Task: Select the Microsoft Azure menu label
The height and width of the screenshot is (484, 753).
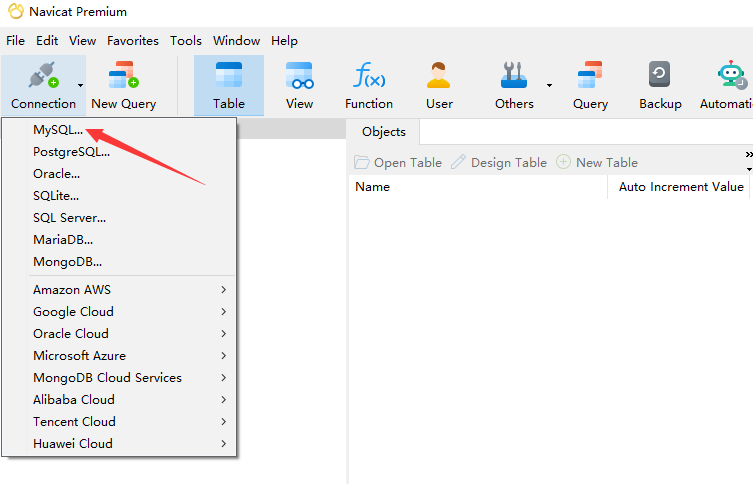Action: coord(79,356)
